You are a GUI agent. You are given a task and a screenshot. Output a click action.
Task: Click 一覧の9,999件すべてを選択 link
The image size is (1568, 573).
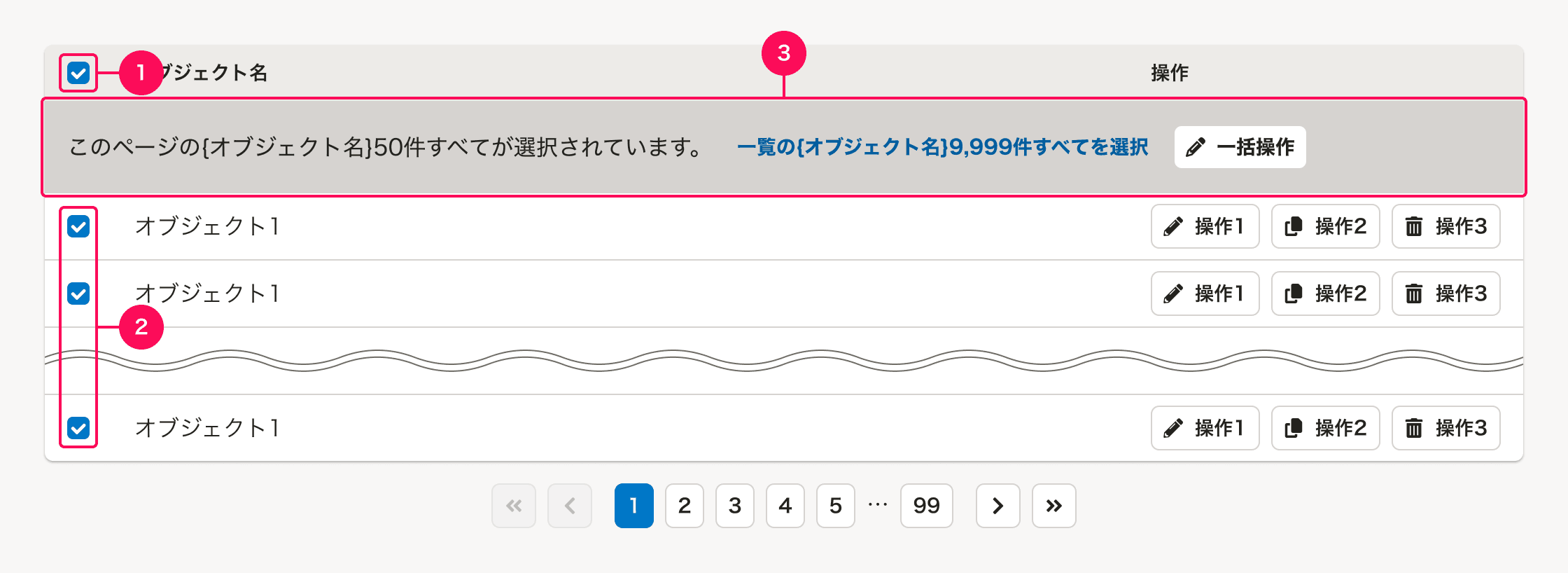click(944, 147)
